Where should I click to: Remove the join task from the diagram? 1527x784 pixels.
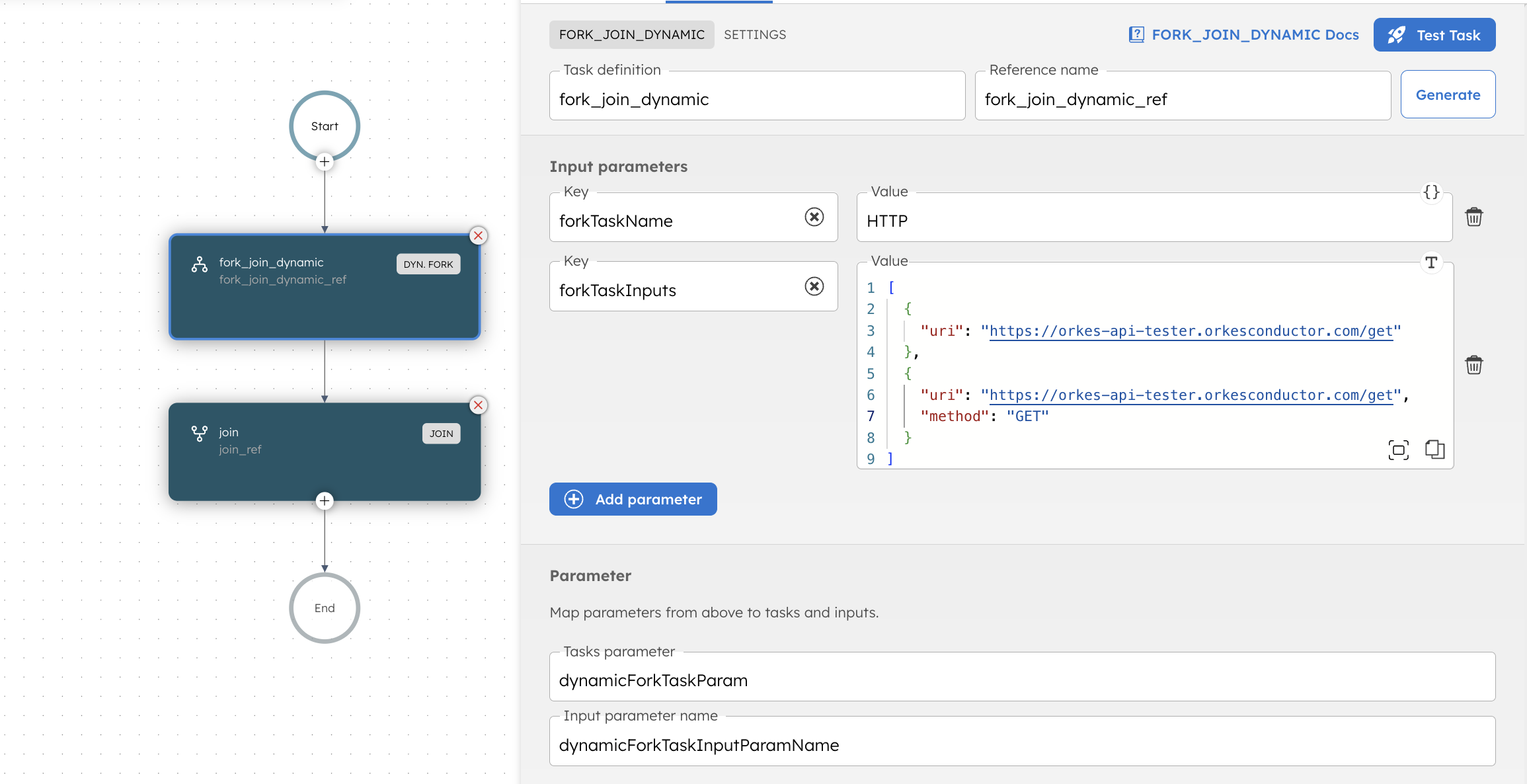click(x=478, y=405)
